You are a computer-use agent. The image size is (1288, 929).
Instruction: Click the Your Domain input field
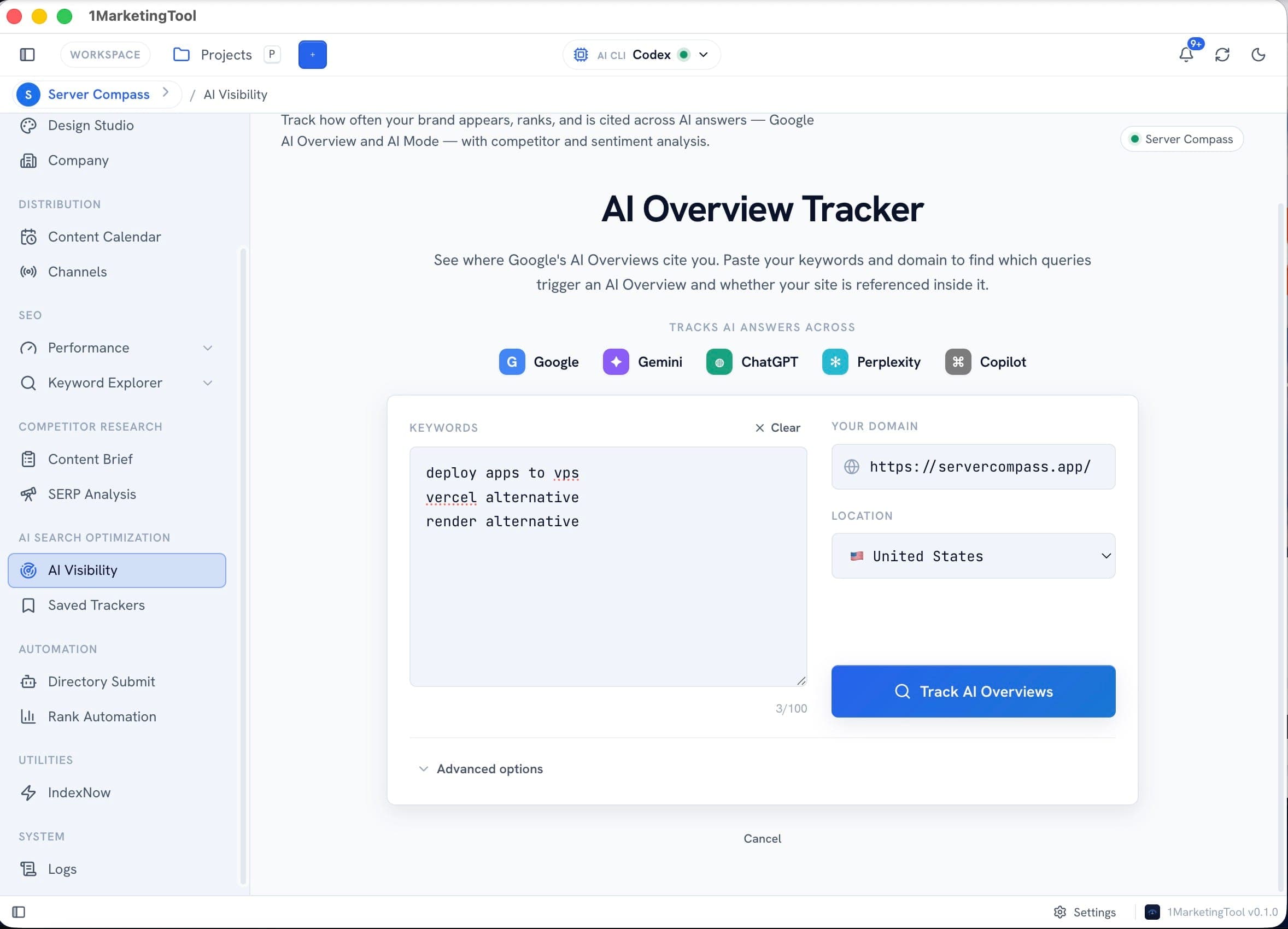coord(974,467)
